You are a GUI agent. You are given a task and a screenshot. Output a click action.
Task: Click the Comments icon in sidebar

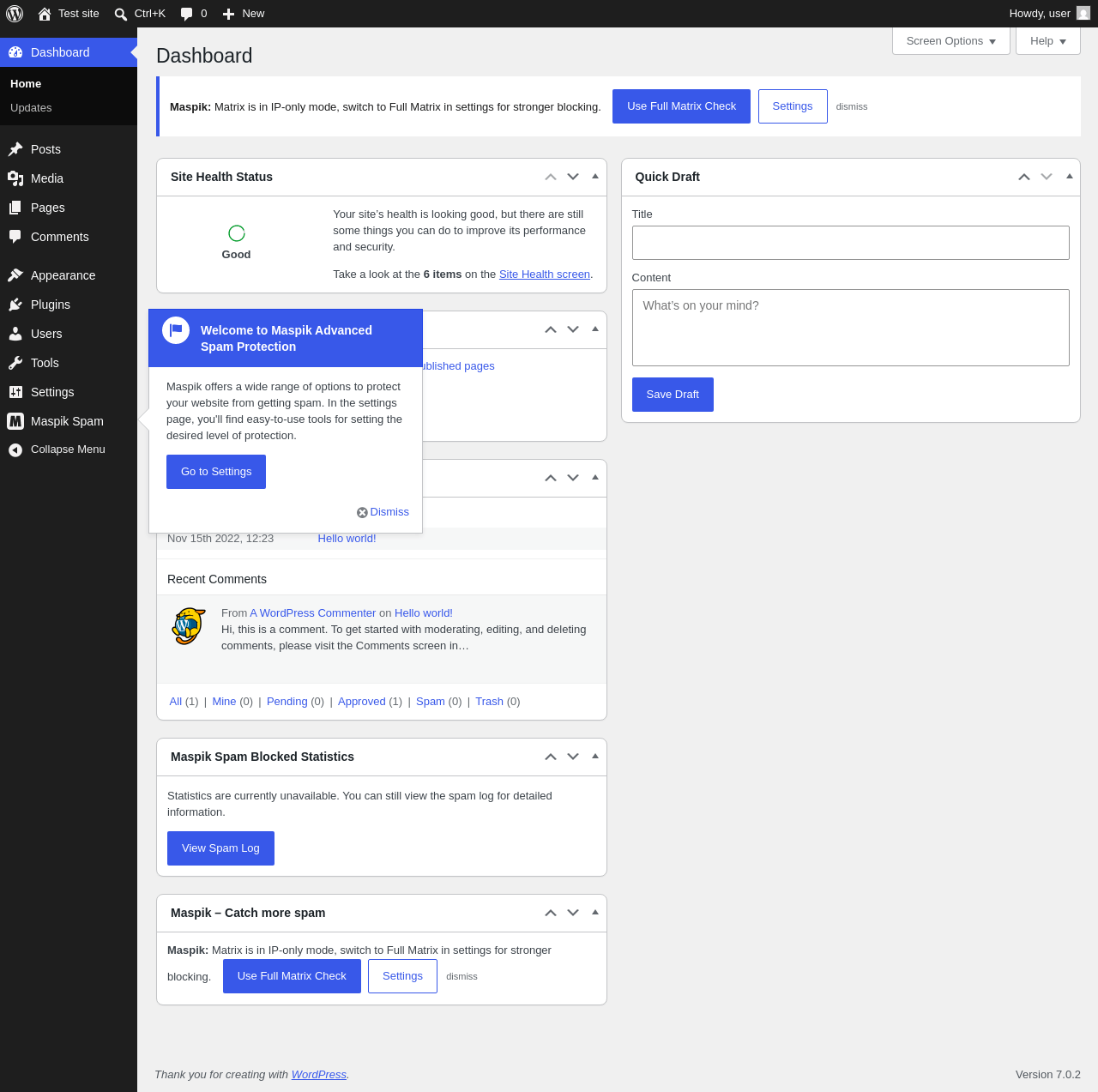pyautogui.click(x=15, y=237)
